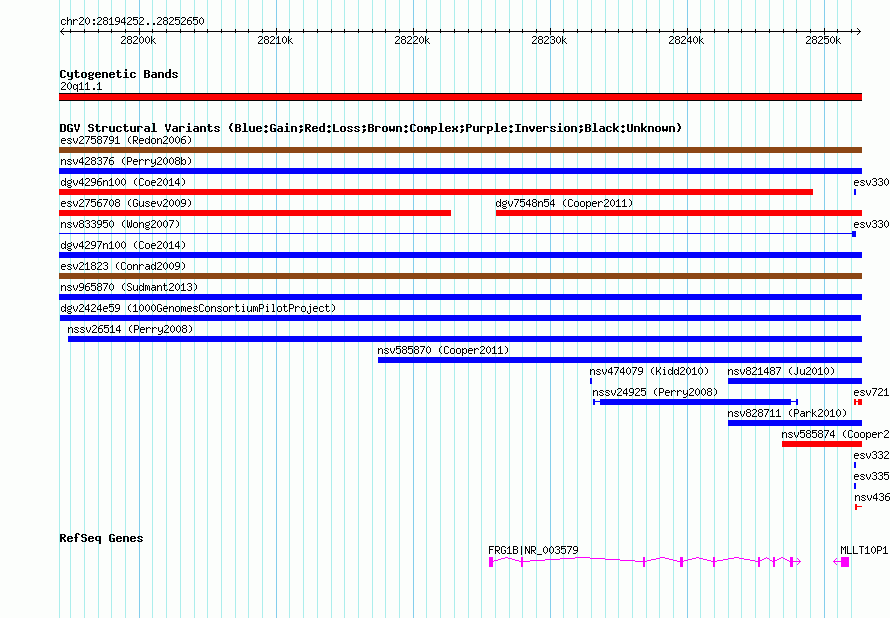This screenshot has width=890, height=618.
Task: Click the 28210k ruler tick label
Action: 275,40
